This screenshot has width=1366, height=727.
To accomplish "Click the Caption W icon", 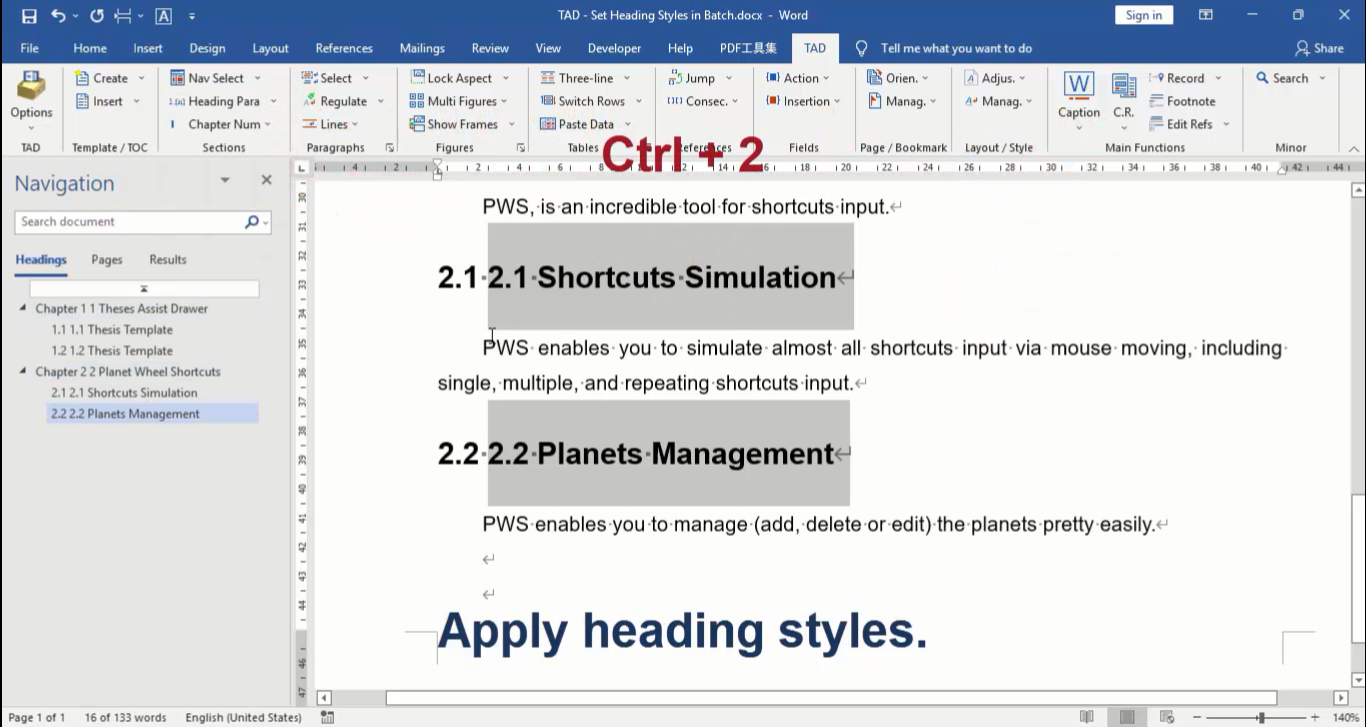I will click(1078, 86).
